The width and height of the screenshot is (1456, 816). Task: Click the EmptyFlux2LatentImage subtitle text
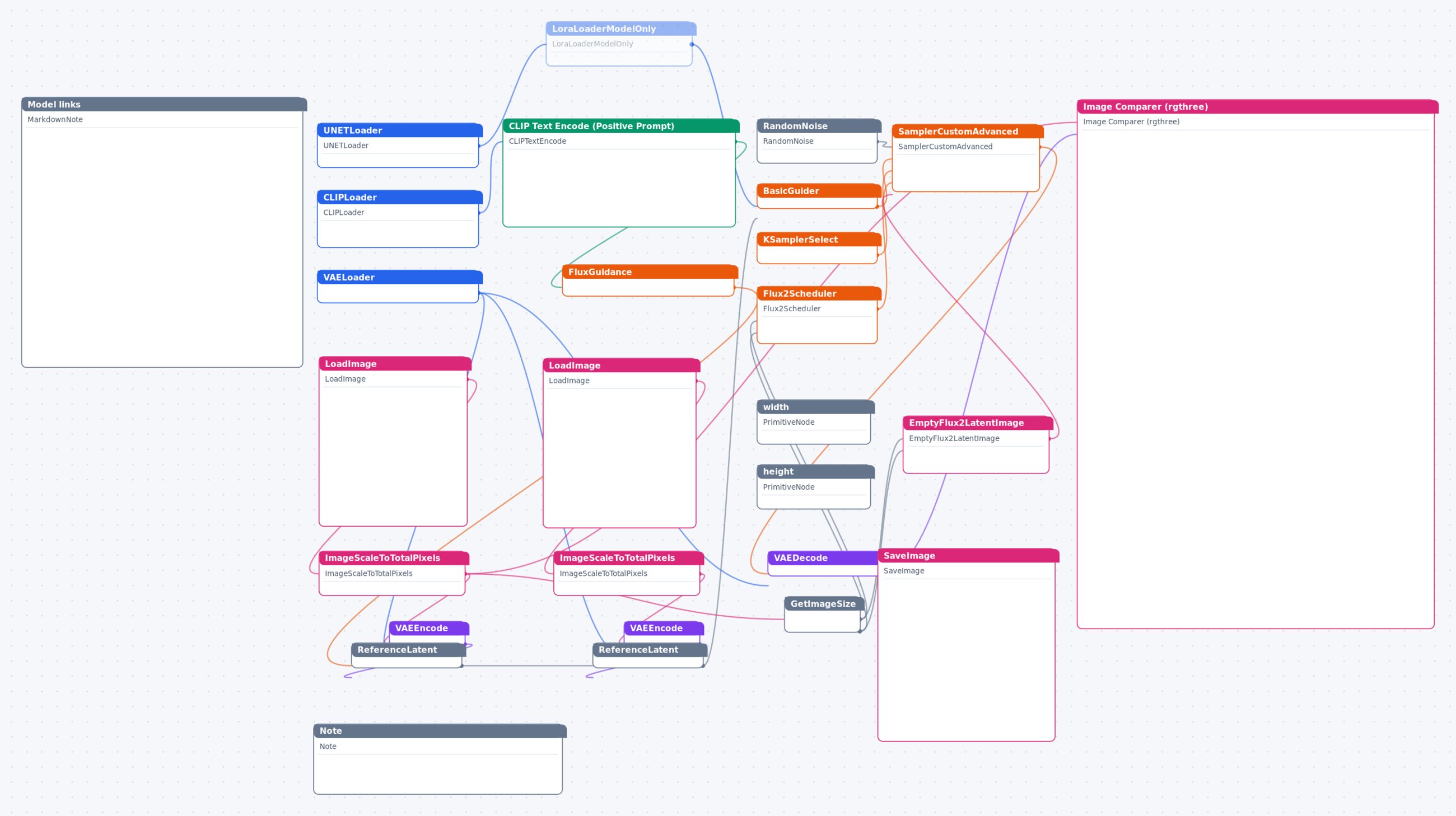(x=954, y=438)
